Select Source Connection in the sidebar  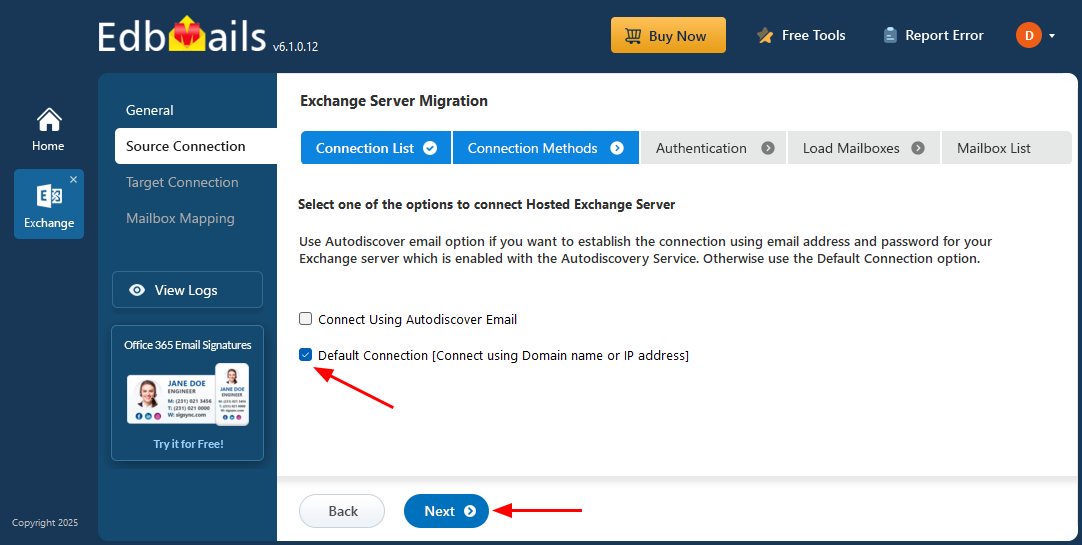click(x=196, y=146)
